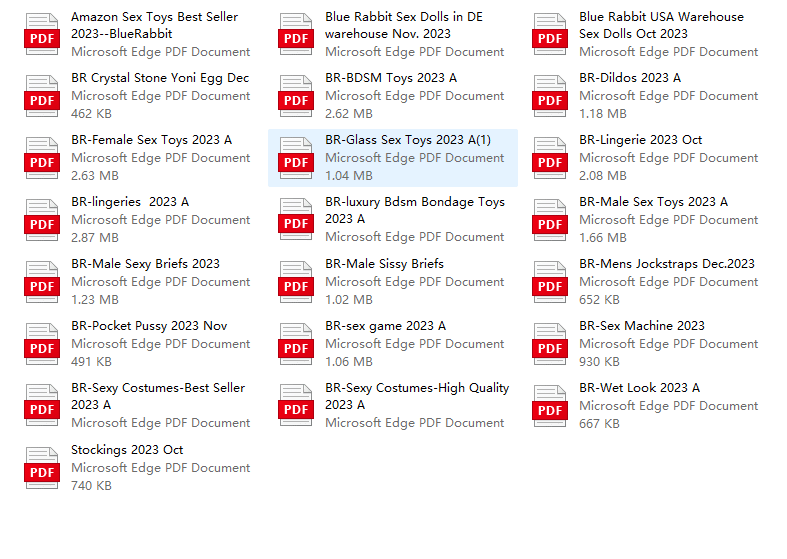
Task: Click PDF icon of BR-Sexy Costumes-Best Seller
Action: 42,406
